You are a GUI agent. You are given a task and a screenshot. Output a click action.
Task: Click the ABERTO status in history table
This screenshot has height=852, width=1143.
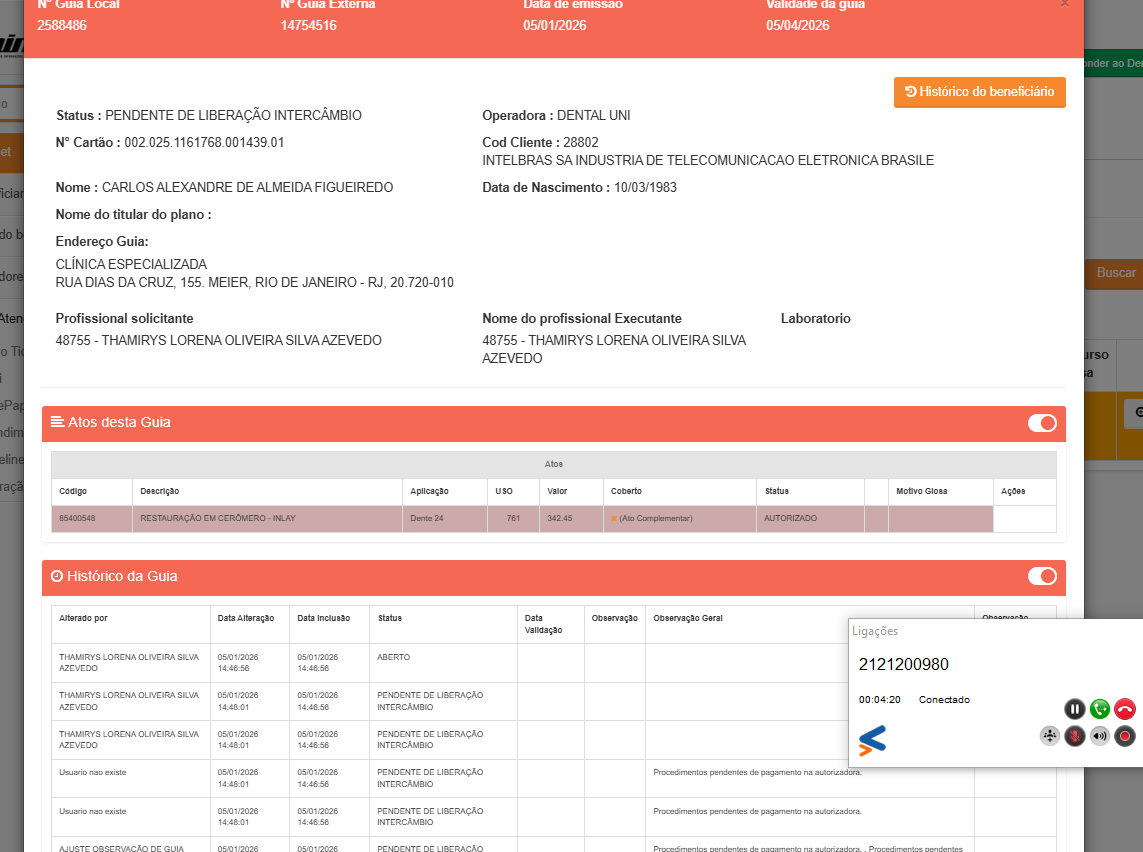(394, 657)
